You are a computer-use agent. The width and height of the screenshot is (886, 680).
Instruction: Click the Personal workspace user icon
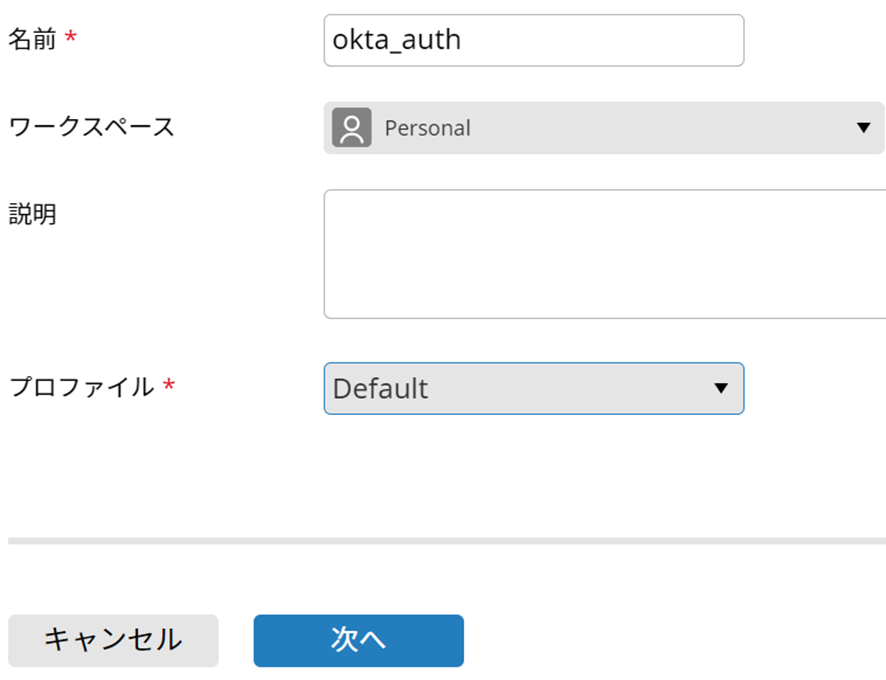coord(351,128)
